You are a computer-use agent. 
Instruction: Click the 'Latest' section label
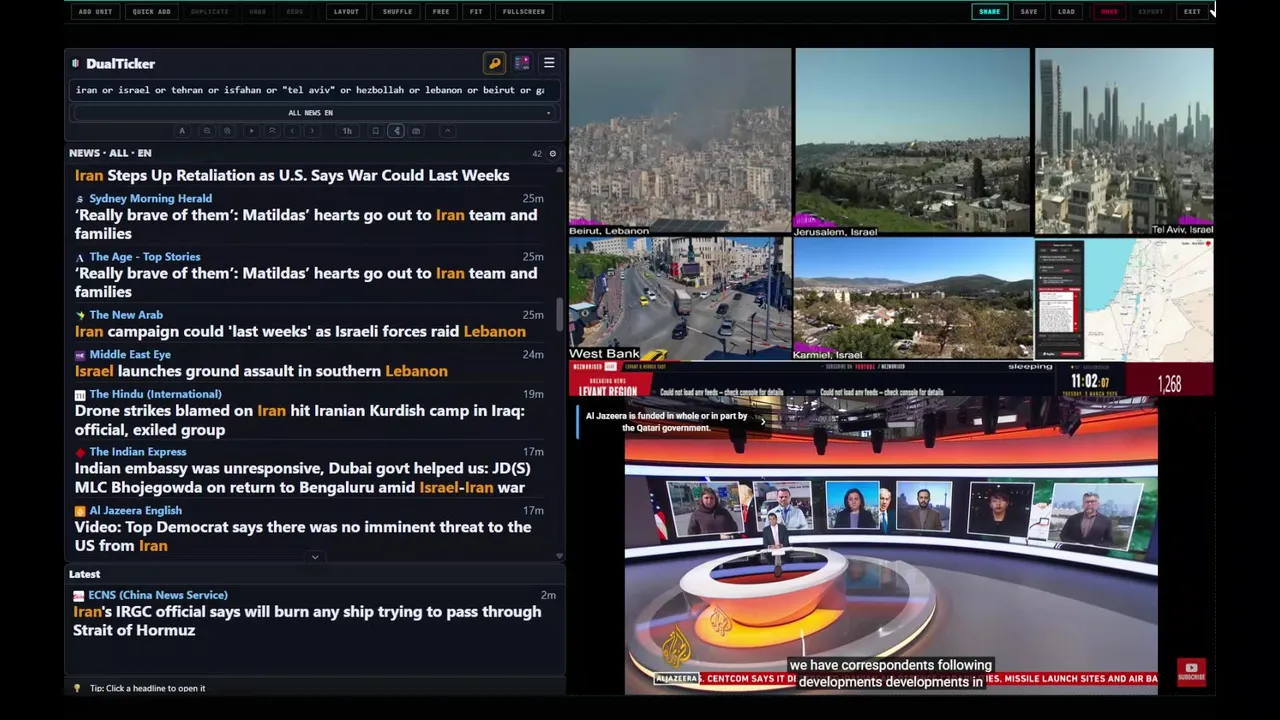pos(84,574)
